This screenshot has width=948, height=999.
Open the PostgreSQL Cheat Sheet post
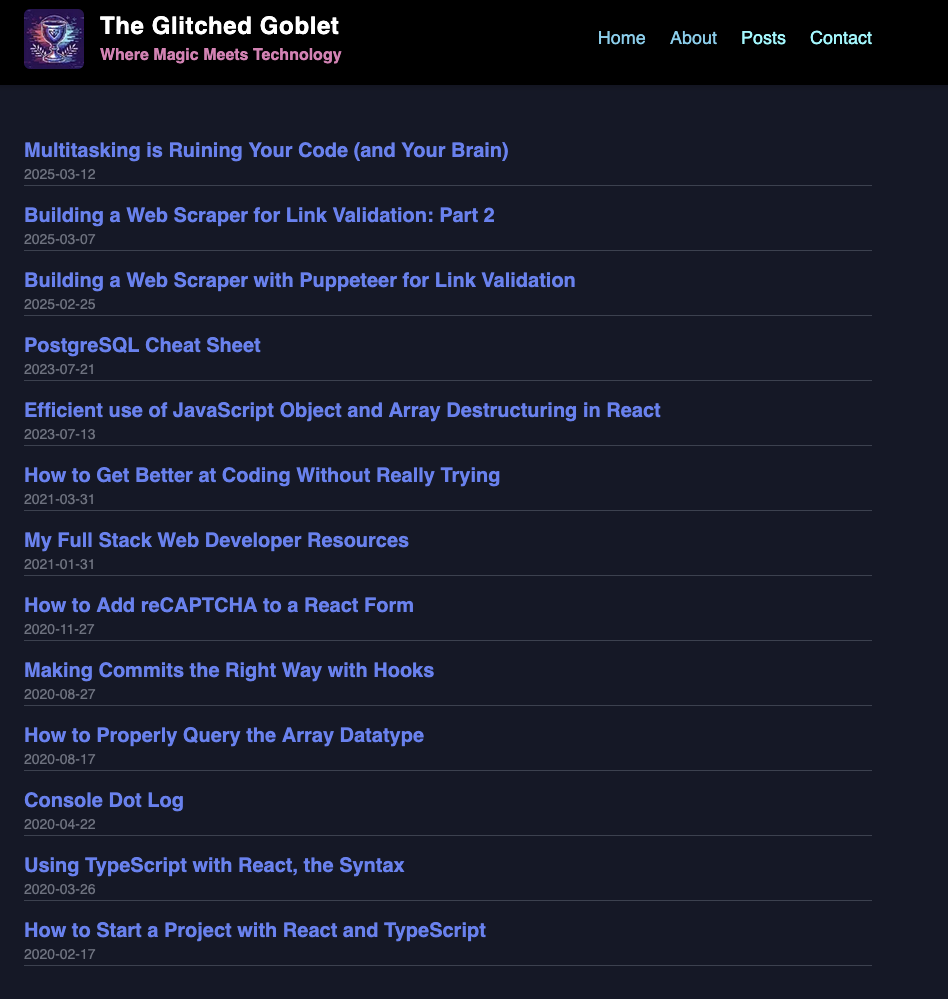[x=142, y=345]
